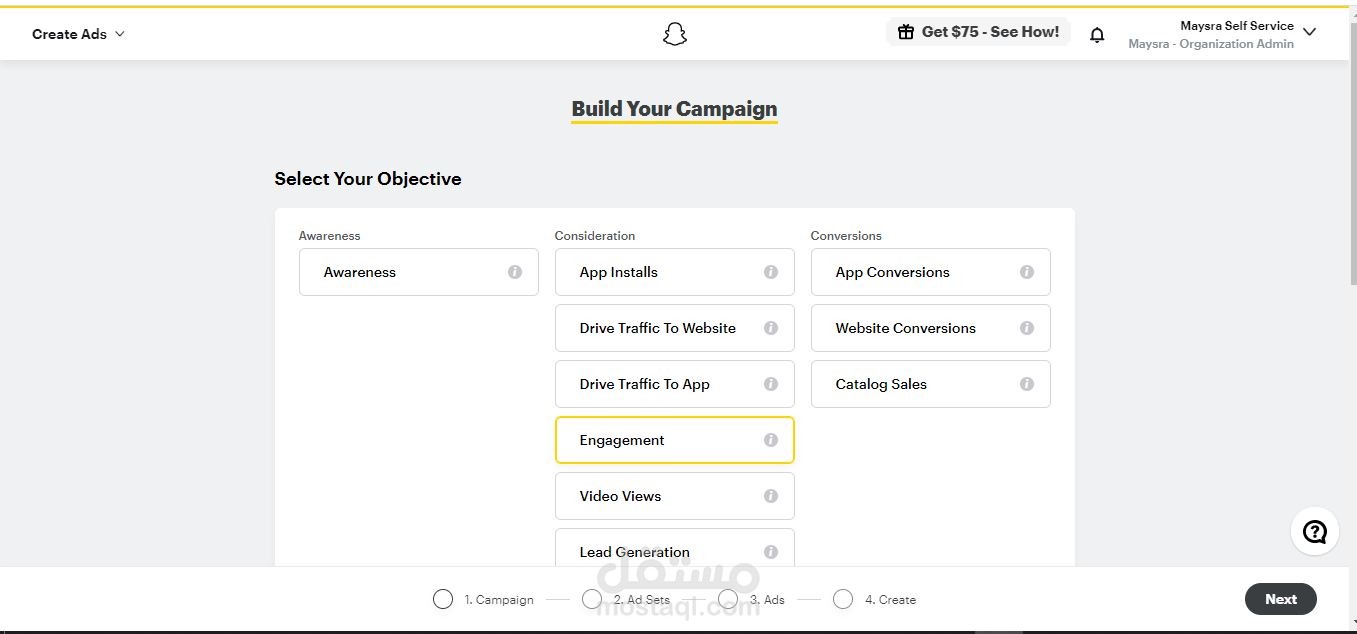Screen dimensions: 1357x634
Task: Open the help chat bubble
Action: pos(1314,532)
